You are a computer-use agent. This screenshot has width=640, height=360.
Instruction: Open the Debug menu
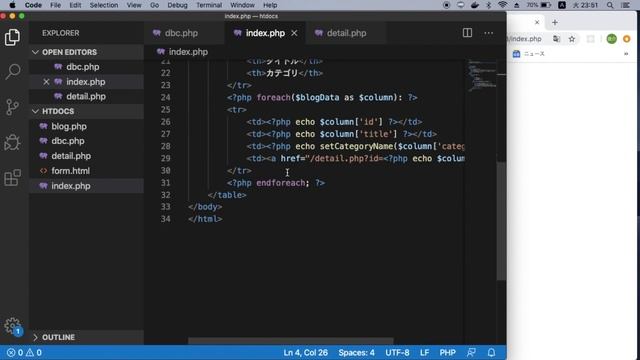[177, 5]
